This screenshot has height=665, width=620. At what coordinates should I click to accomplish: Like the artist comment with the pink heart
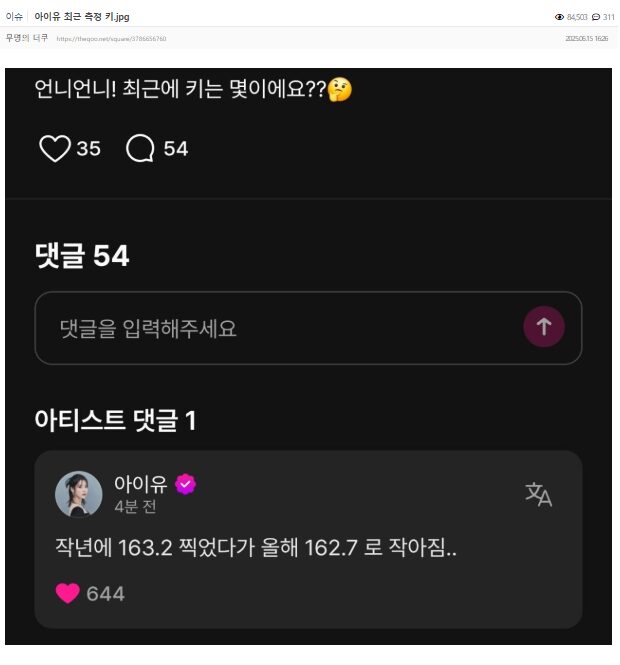67,594
